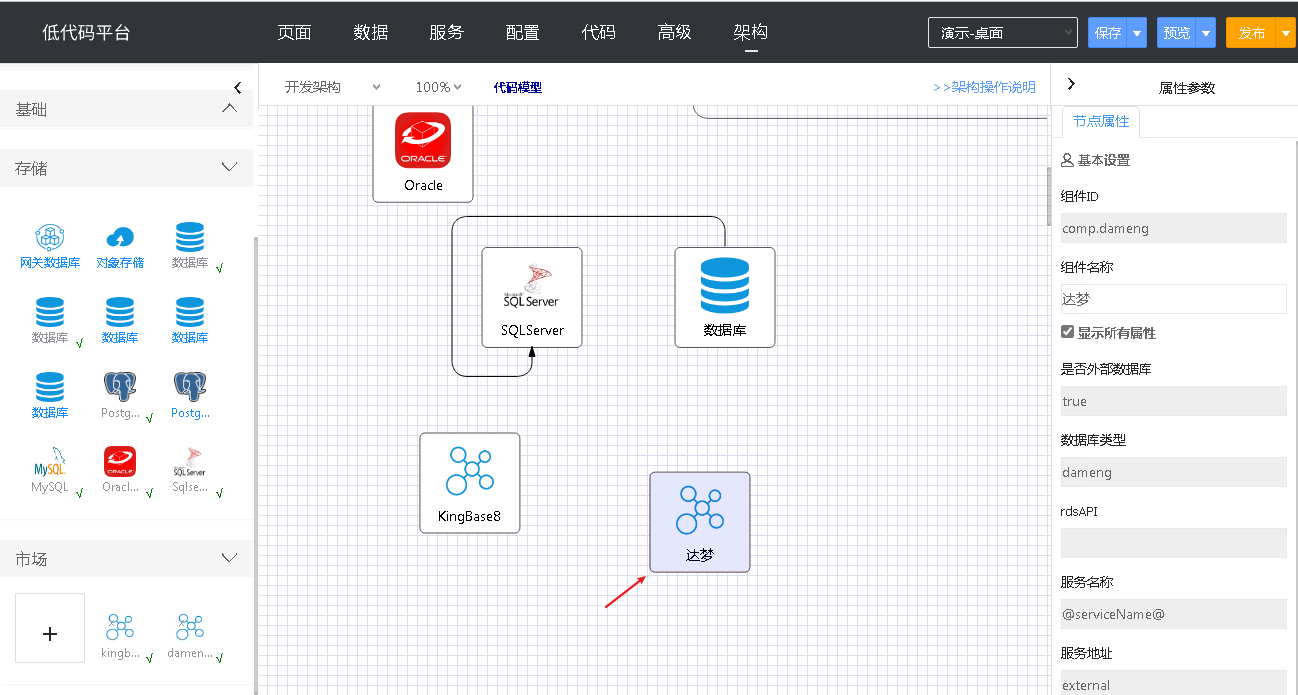Image resolution: width=1298 pixels, height=695 pixels.
Task: Collapse the left component sidebar
Action: coord(237,88)
